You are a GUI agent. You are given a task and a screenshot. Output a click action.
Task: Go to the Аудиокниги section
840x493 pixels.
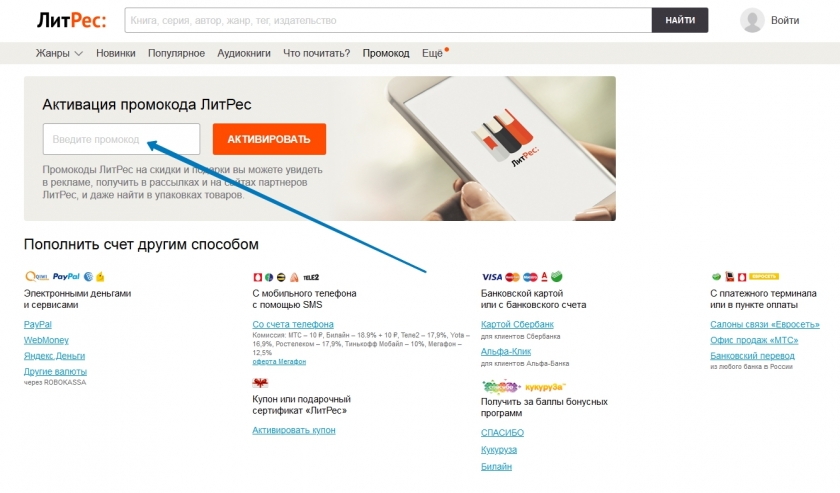(244, 53)
